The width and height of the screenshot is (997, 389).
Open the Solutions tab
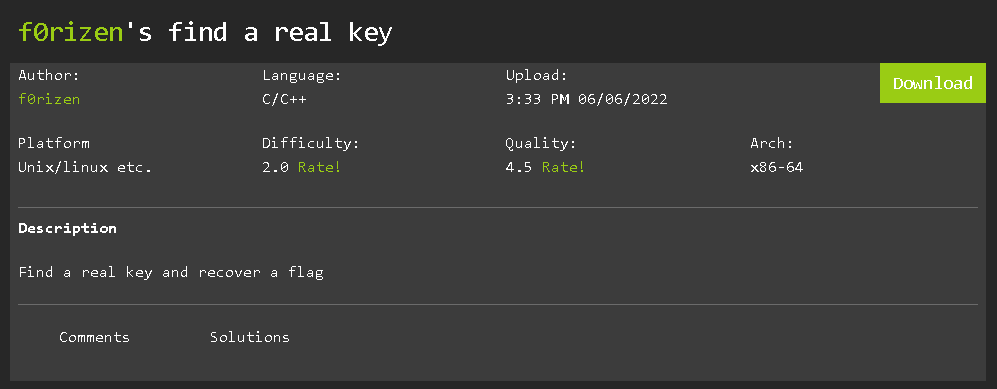(x=250, y=337)
